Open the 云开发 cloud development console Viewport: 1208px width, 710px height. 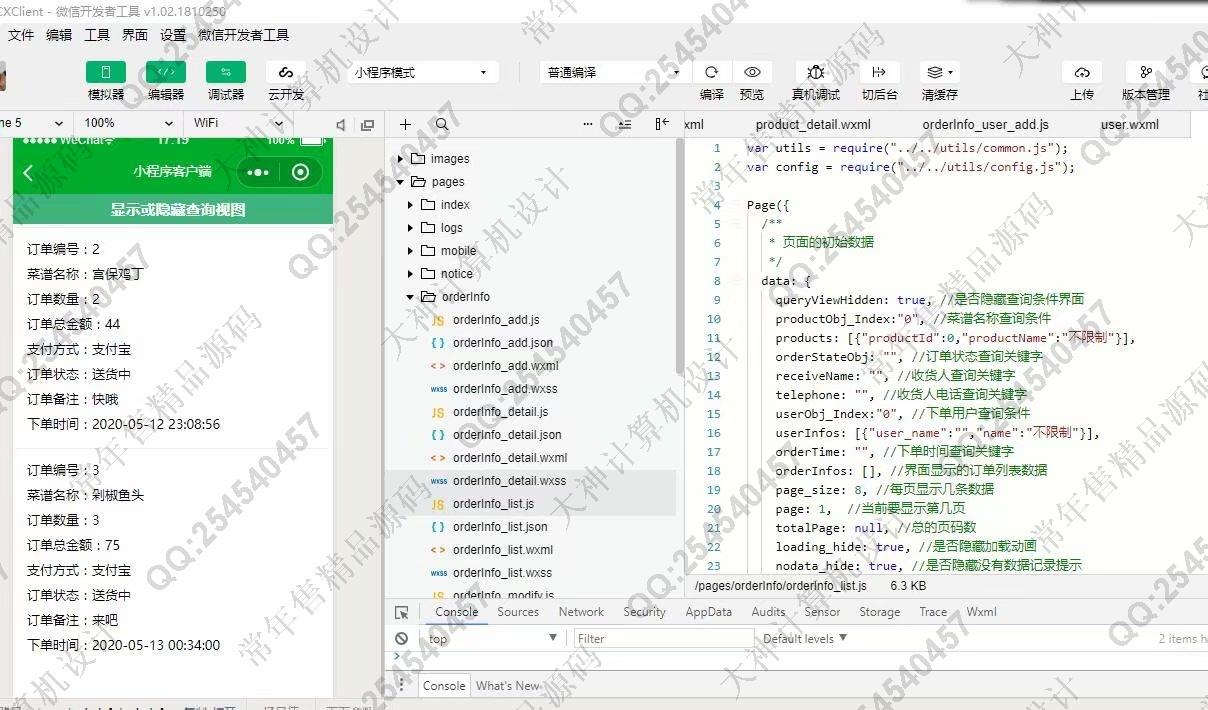click(286, 72)
